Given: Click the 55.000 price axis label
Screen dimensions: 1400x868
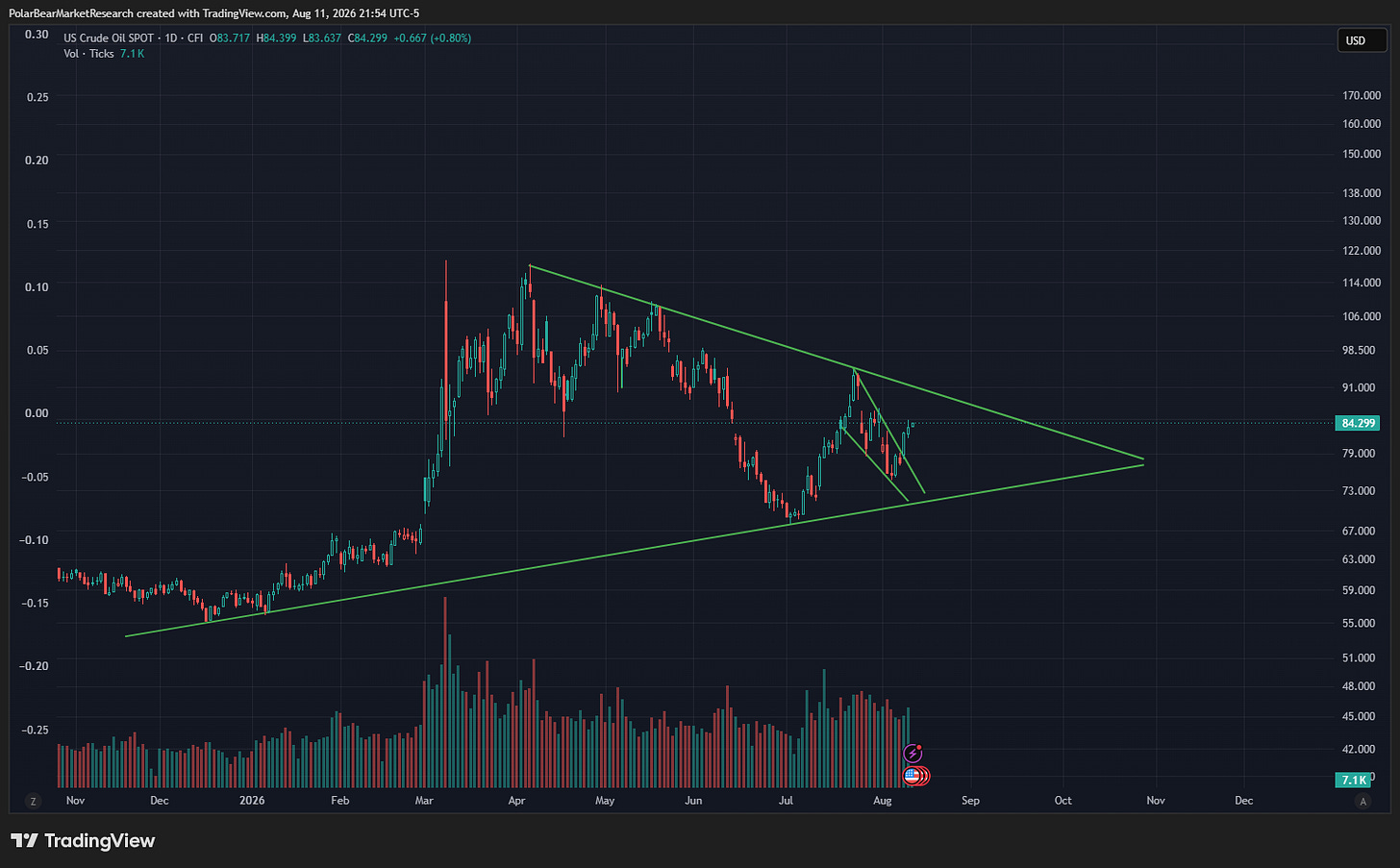Looking at the screenshot, I should (1360, 623).
